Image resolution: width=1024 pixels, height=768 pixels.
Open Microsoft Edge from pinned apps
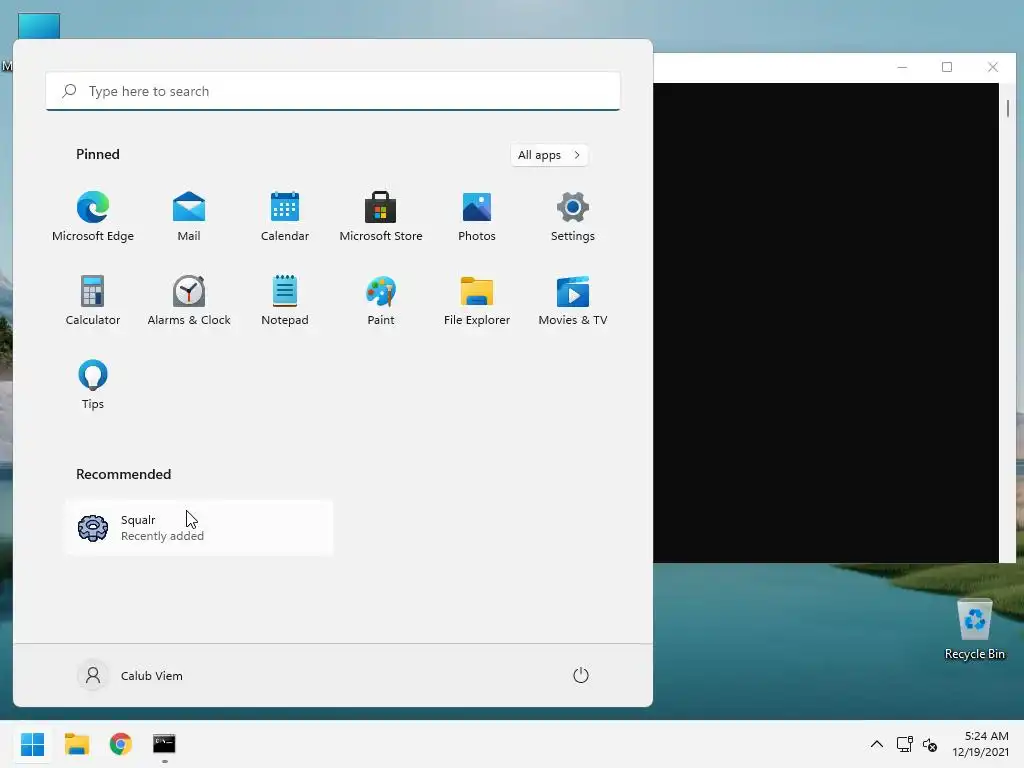click(93, 217)
